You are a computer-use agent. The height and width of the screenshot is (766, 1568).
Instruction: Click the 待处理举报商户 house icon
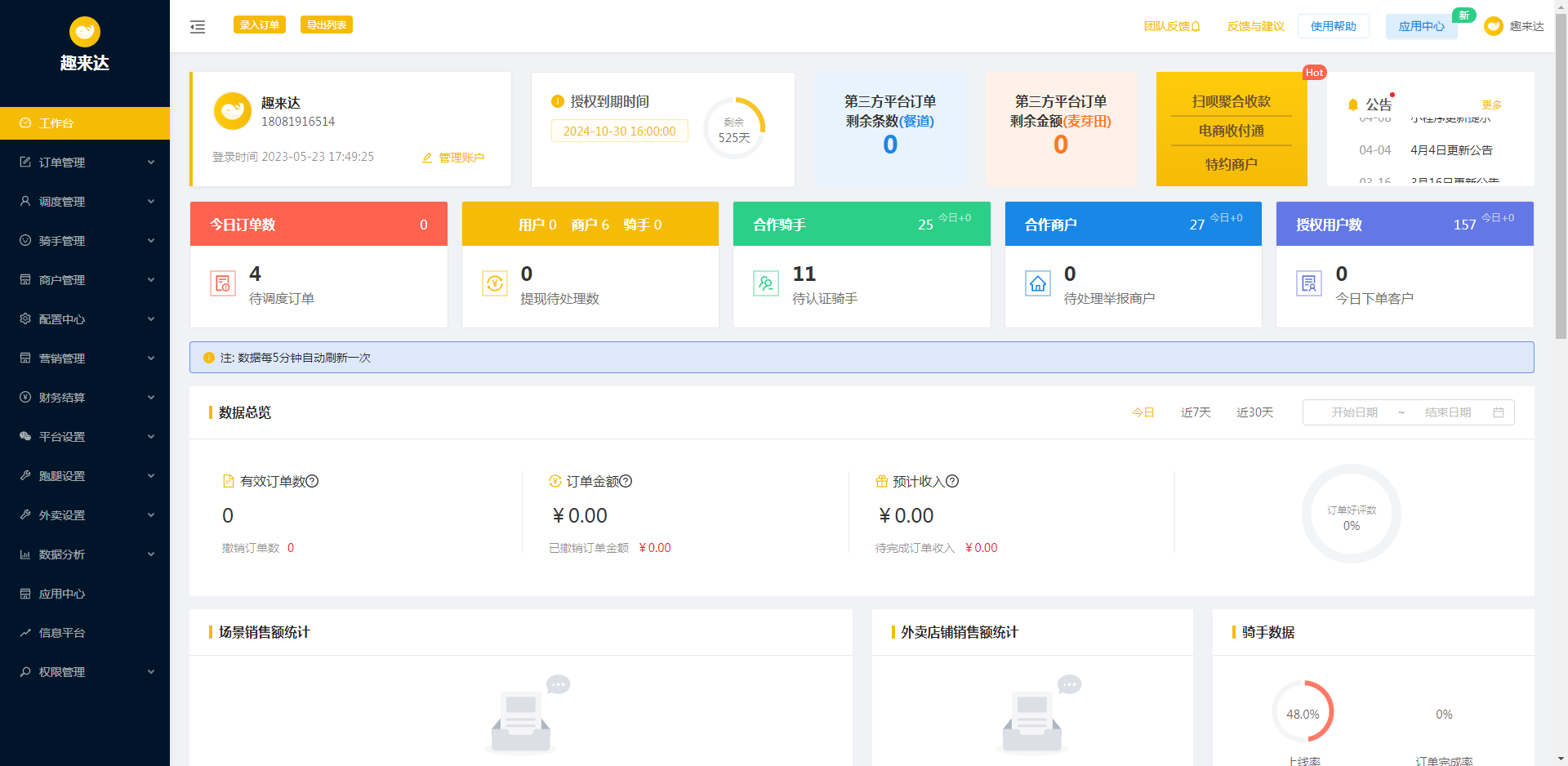click(1037, 283)
